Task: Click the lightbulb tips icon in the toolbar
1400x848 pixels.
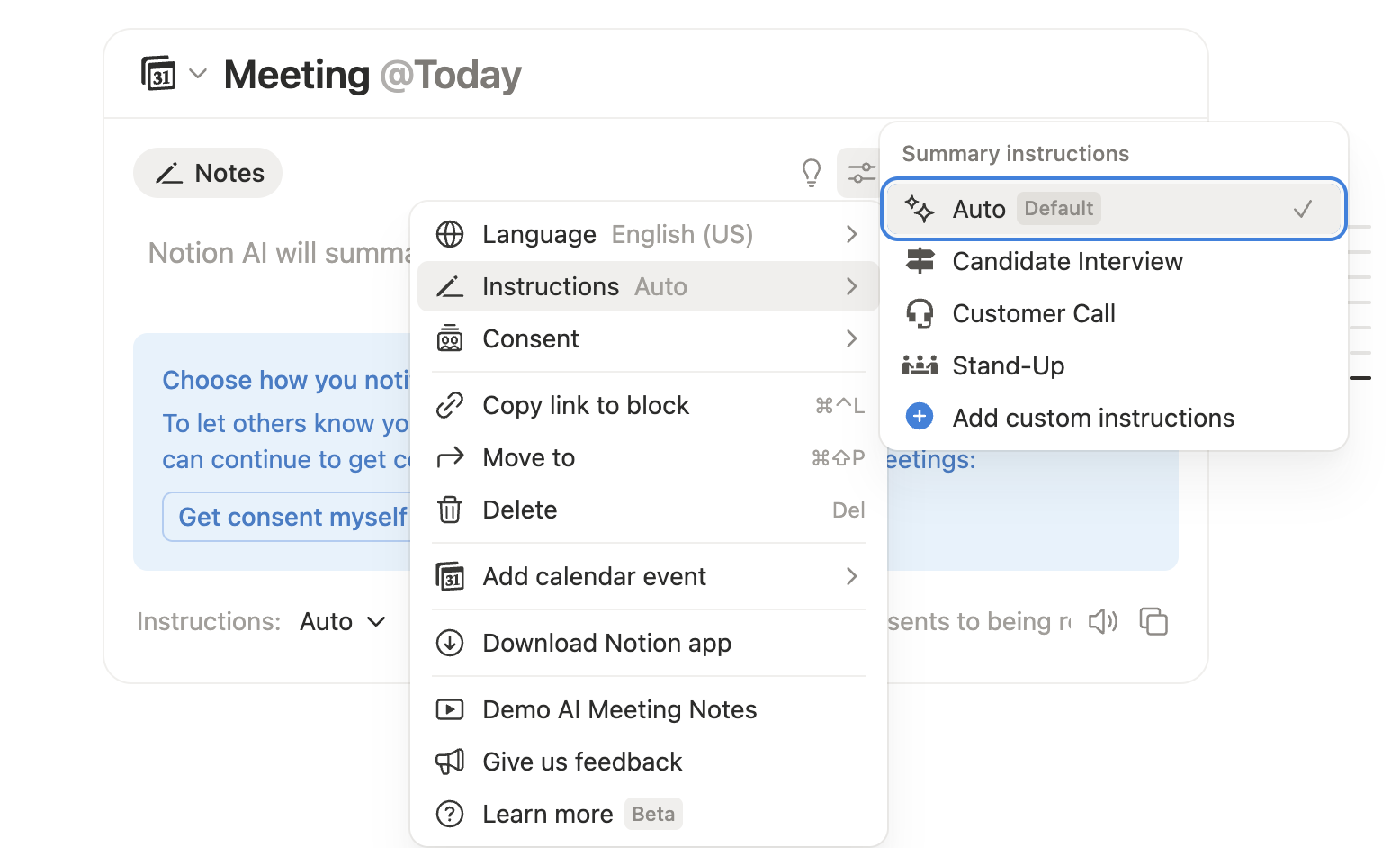Action: click(x=812, y=172)
